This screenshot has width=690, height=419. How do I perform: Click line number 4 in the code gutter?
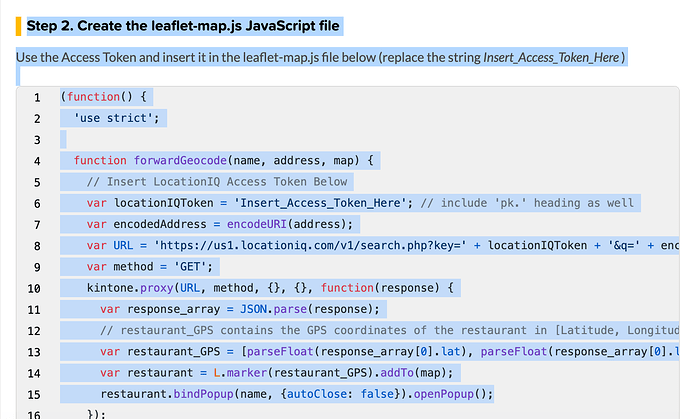[37, 161]
